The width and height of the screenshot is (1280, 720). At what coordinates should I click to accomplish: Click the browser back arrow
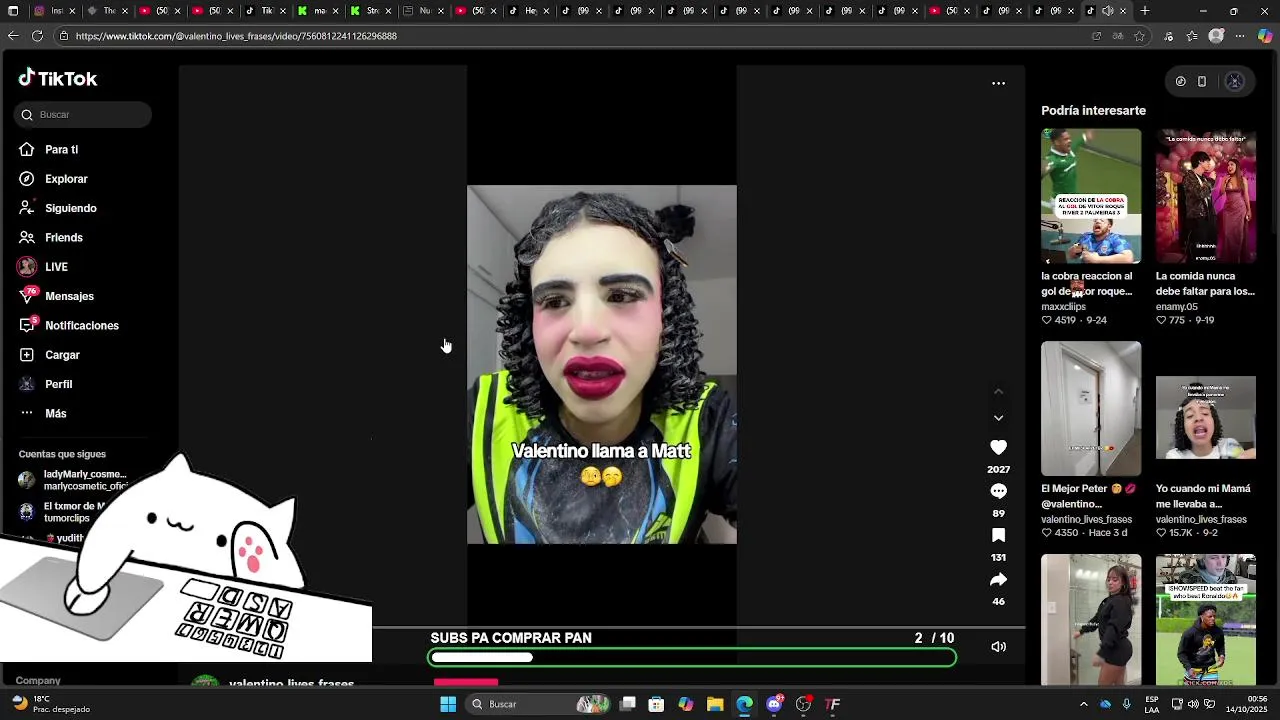[x=13, y=36]
